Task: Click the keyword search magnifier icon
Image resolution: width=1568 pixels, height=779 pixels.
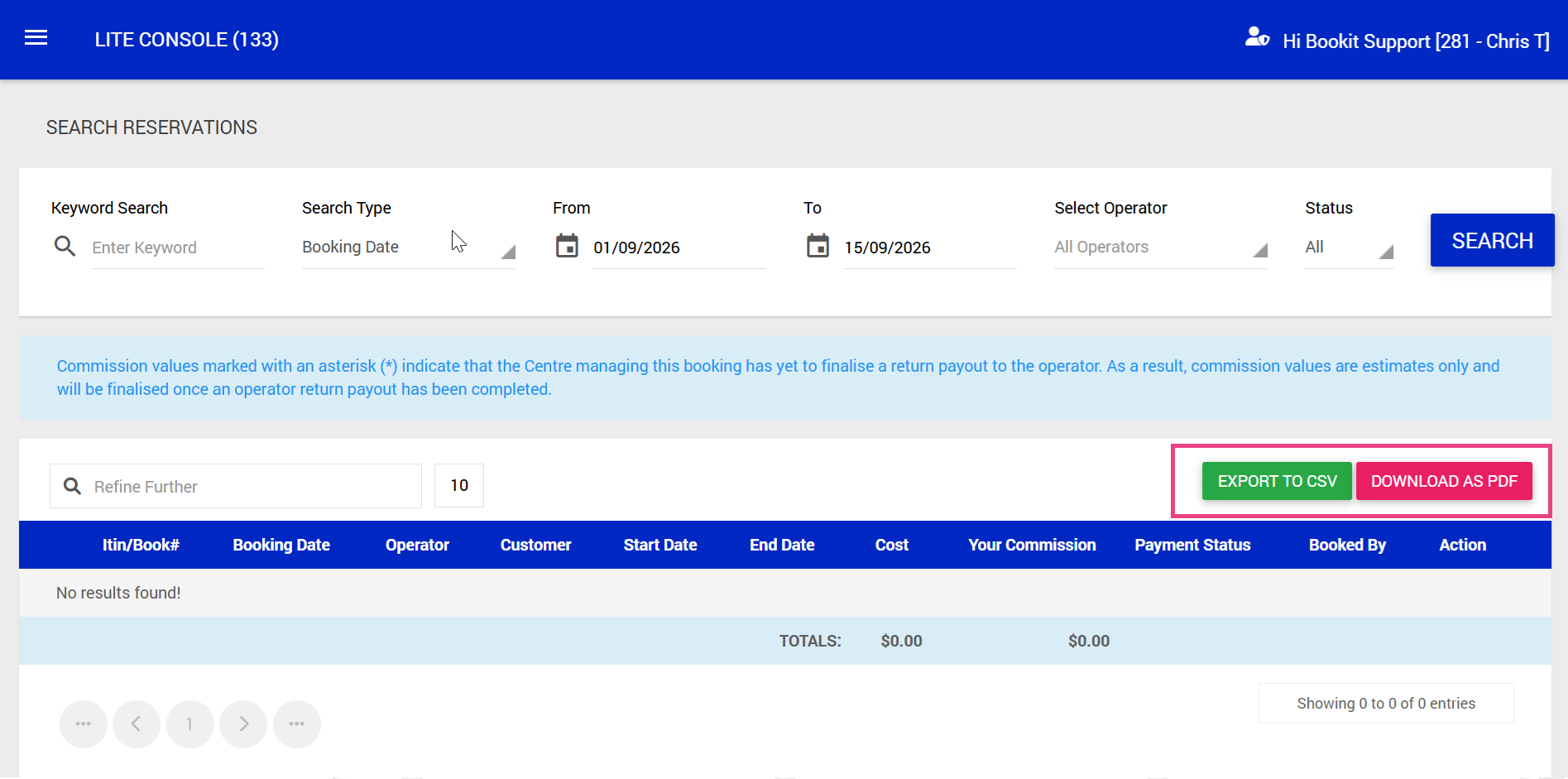Action: click(65, 246)
